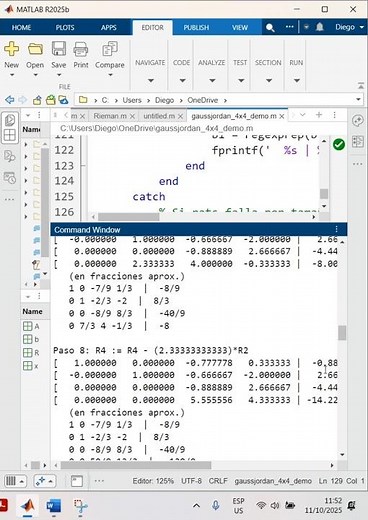Expand the ANALYZE section dropdown
This screenshot has height=520, width=368.
[212, 80]
